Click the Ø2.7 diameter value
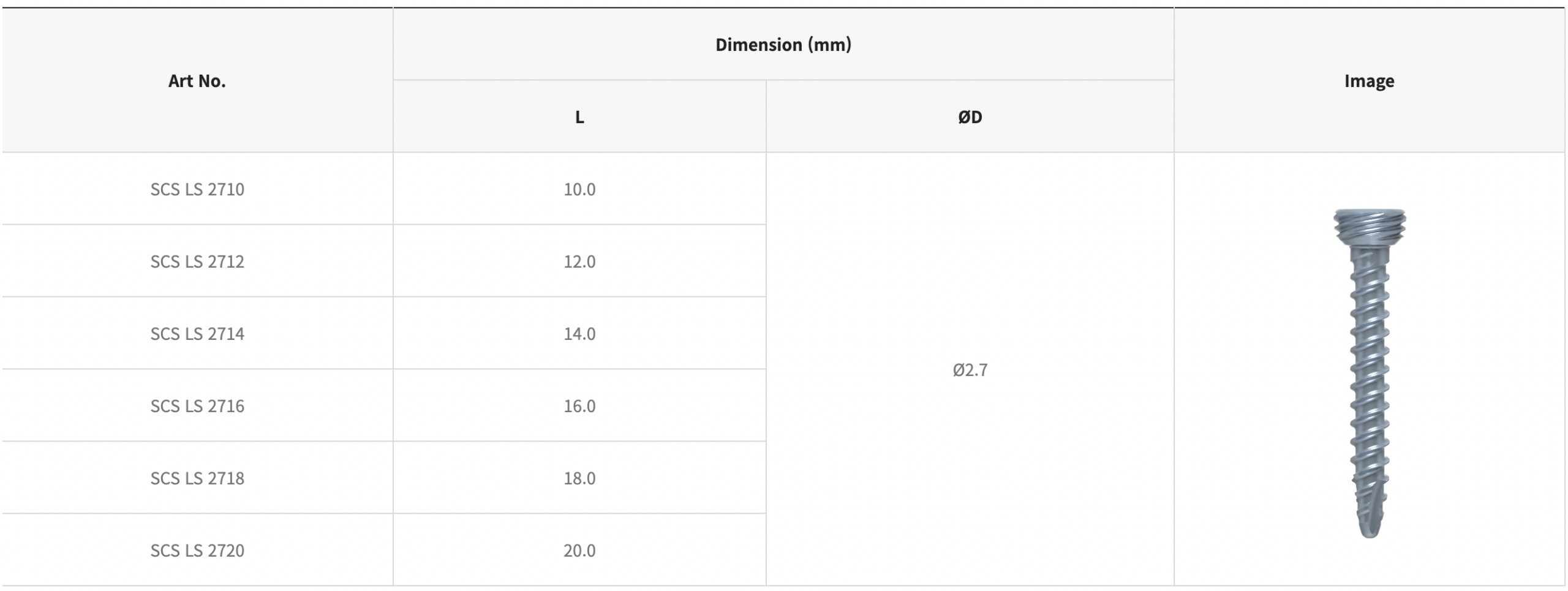The height and width of the screenshot is (591, 1568). 970,370
